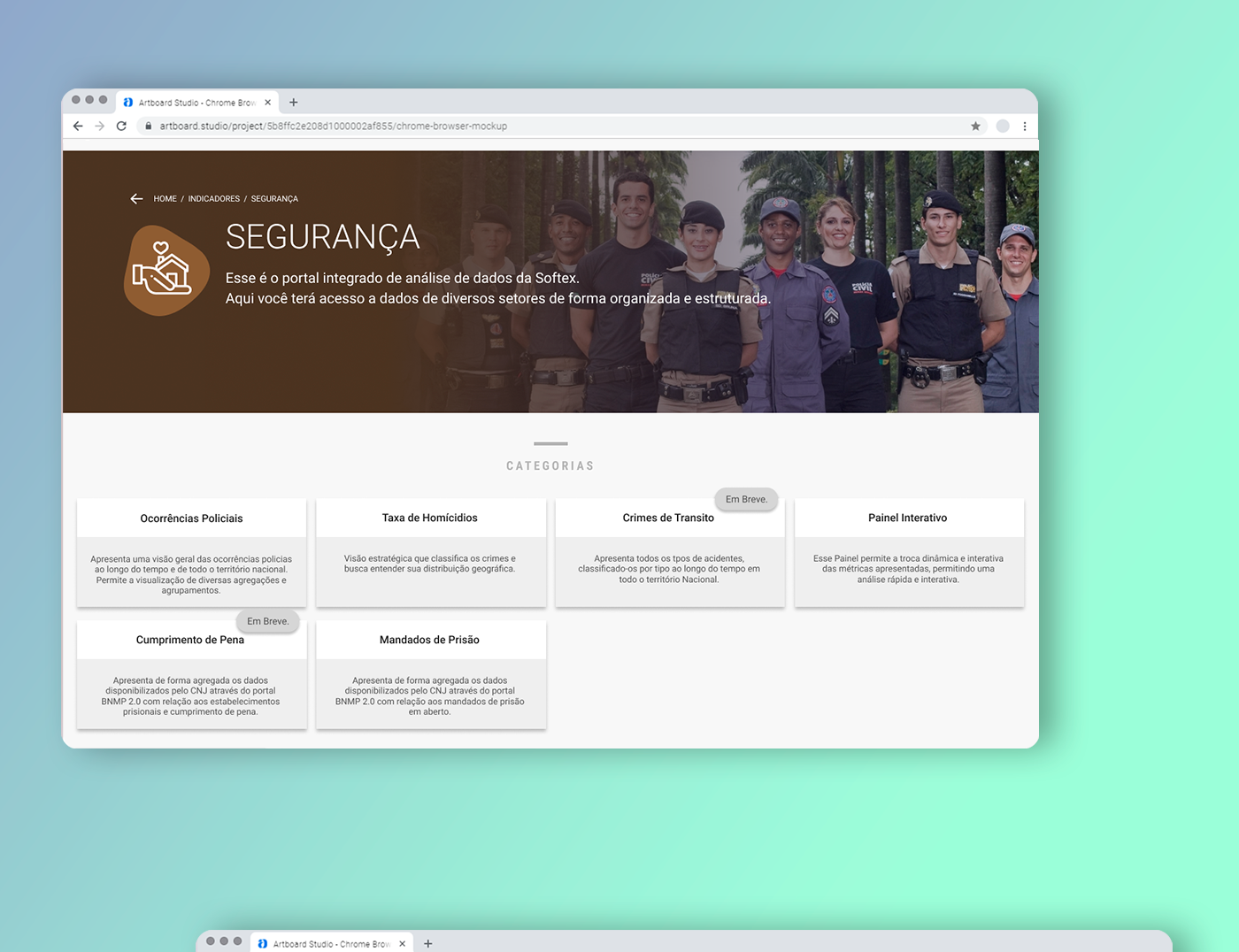Viewport: 1239px width, 952px height.
Task: Close the Artboard Studio tab
Action: 268,103
